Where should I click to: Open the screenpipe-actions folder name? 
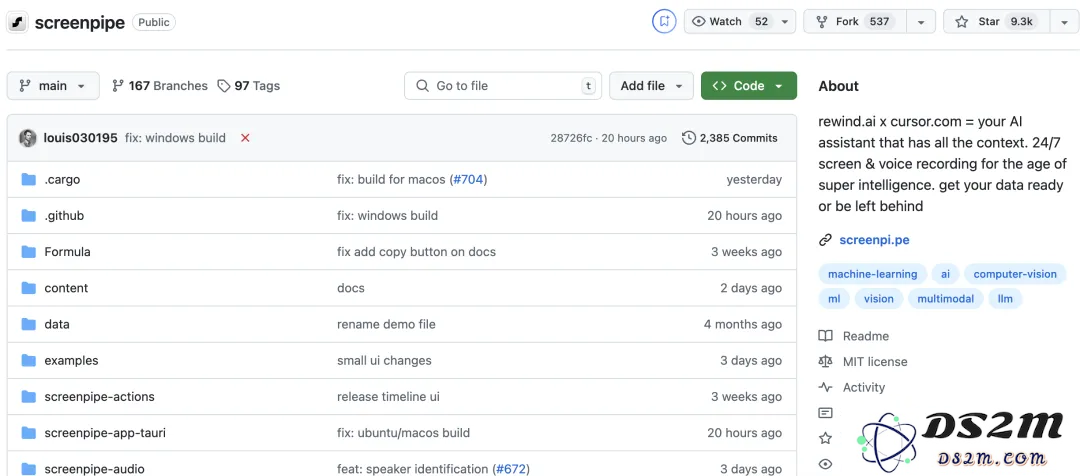click(99, 397)
